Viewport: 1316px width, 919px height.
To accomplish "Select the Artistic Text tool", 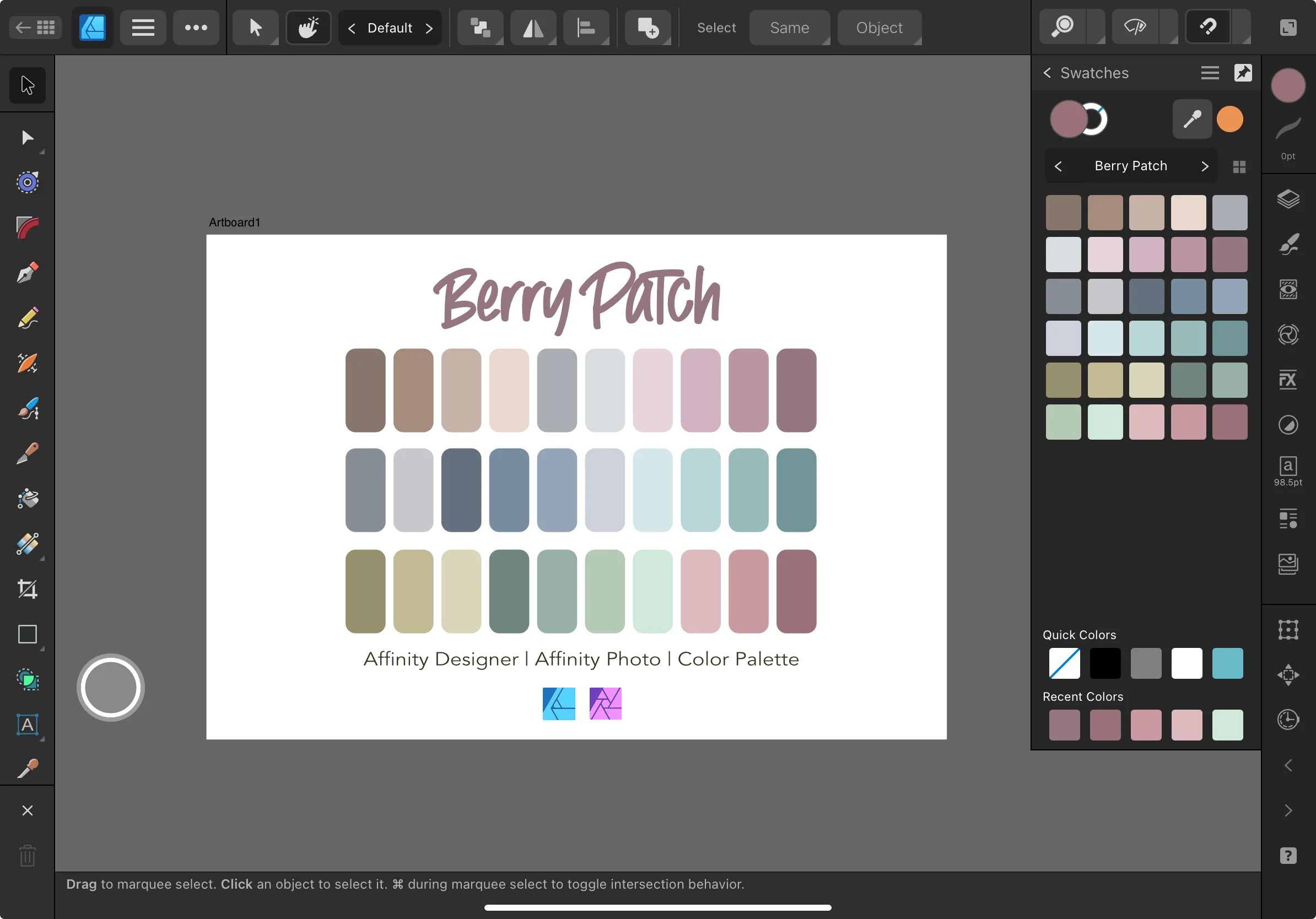I will 27,725.
